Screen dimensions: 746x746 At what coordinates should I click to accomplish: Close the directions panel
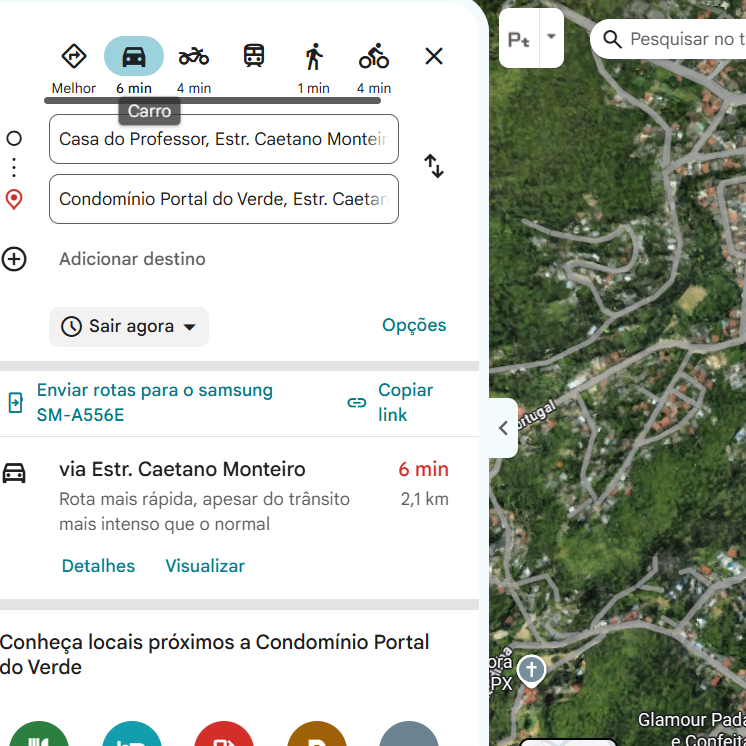(434, 56)
